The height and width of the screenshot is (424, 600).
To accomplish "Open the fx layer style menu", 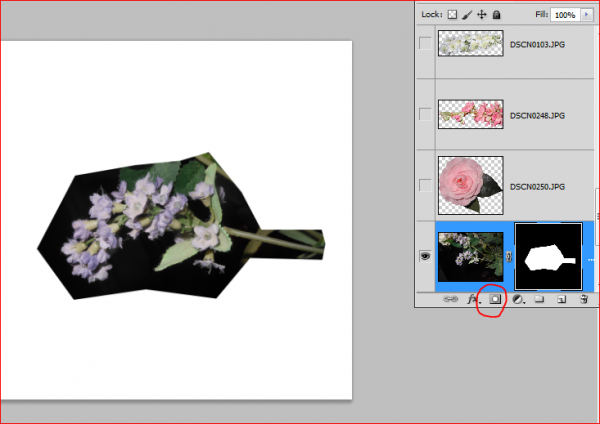I will (474, 299).
